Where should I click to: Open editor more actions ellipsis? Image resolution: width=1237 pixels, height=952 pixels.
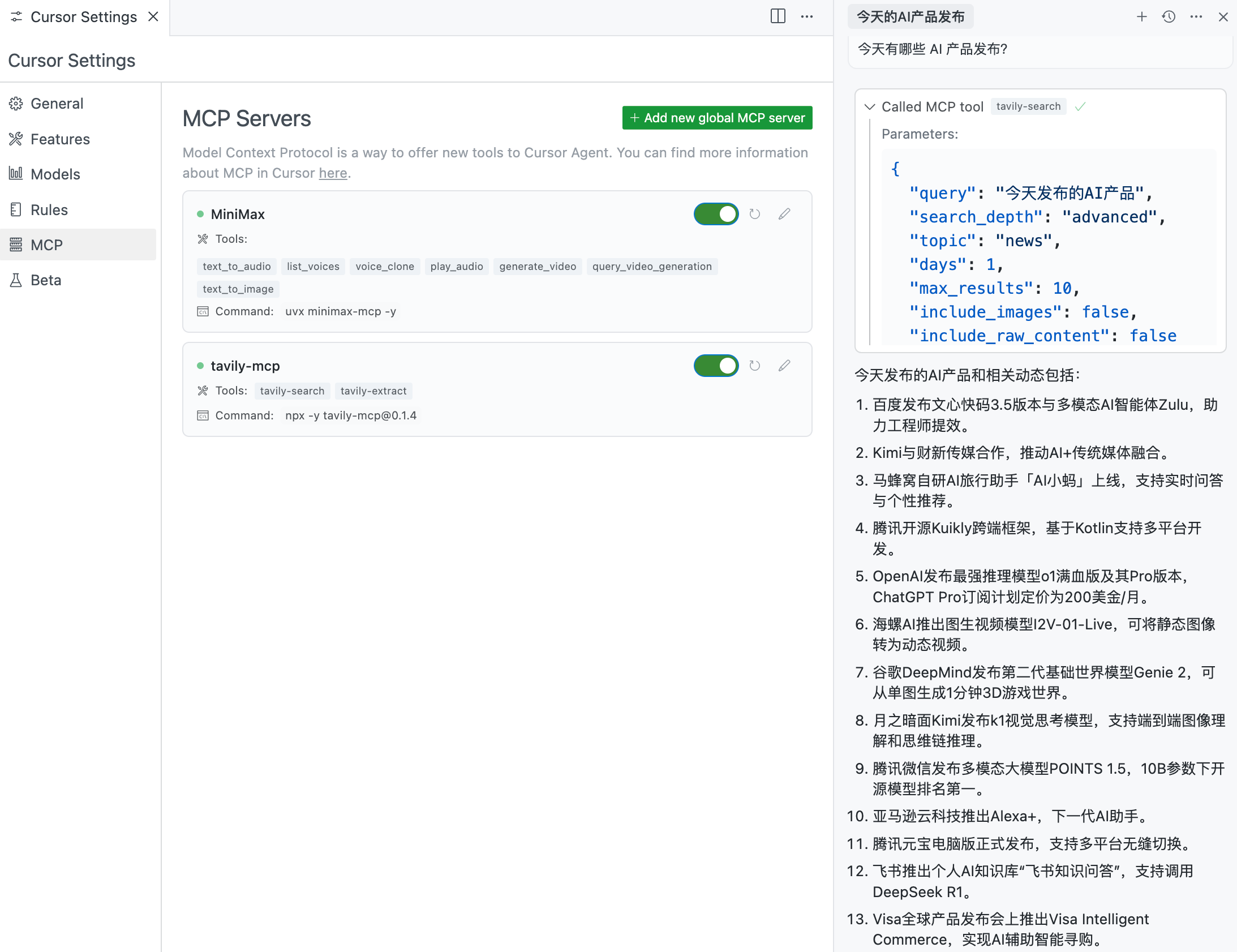coord(806,16)
